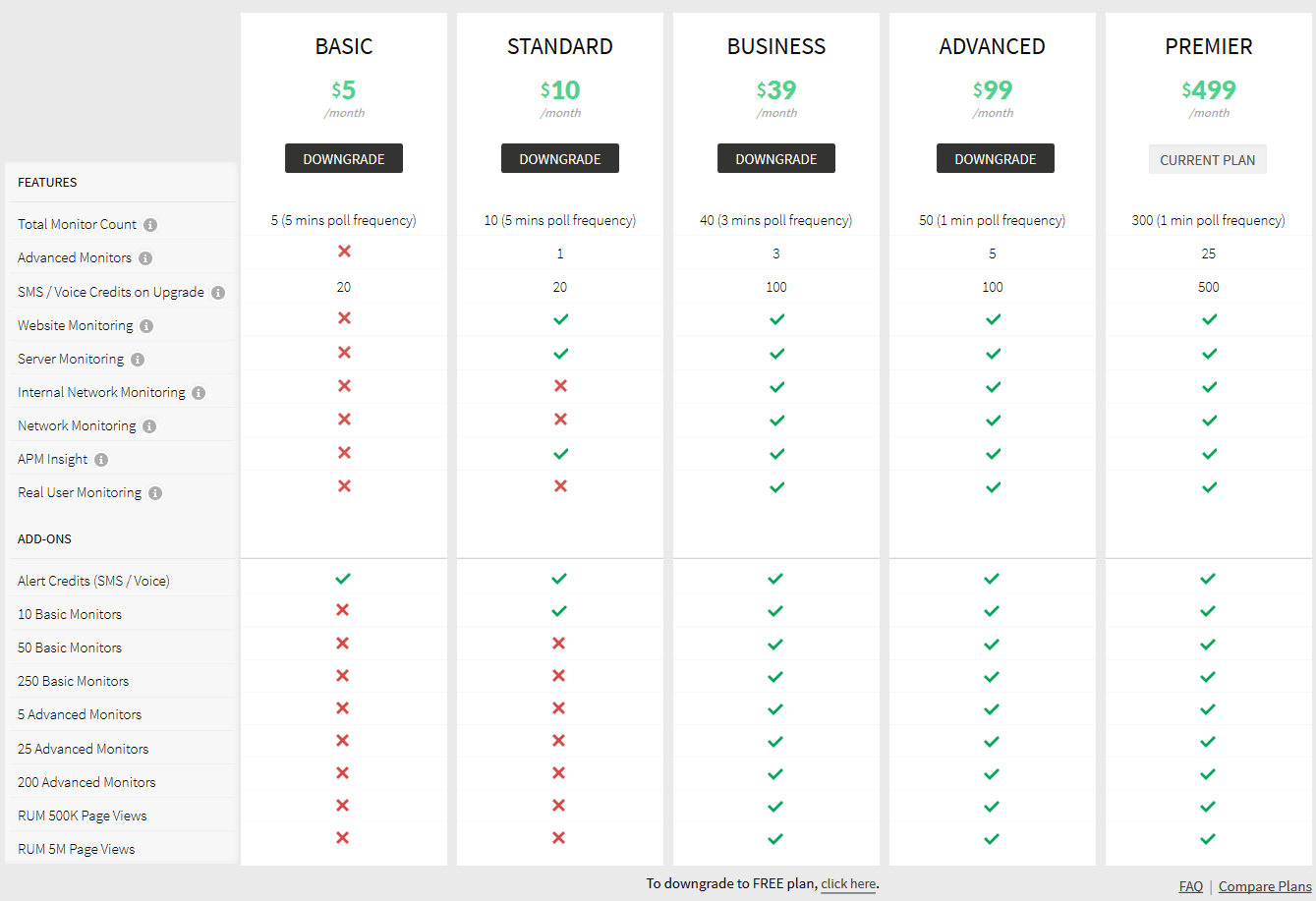Image resolution: width=1316 pixels, height=901 pixels.
Task: Click Website Monitoring info icon
Action: pos(146,326)
